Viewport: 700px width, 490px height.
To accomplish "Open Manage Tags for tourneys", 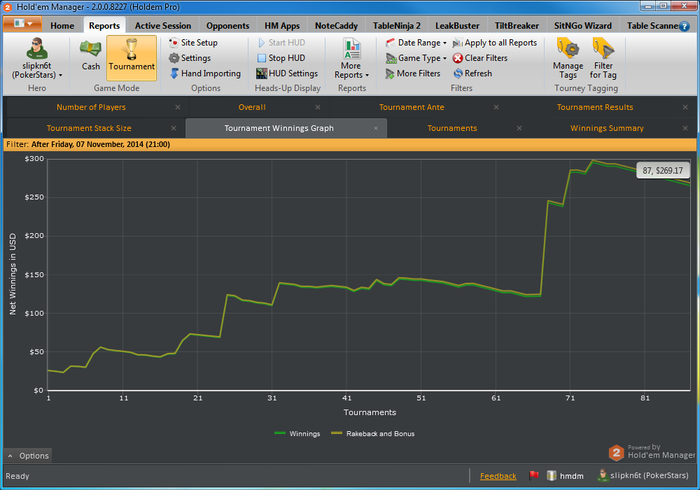I will click(x=568, y=58).
